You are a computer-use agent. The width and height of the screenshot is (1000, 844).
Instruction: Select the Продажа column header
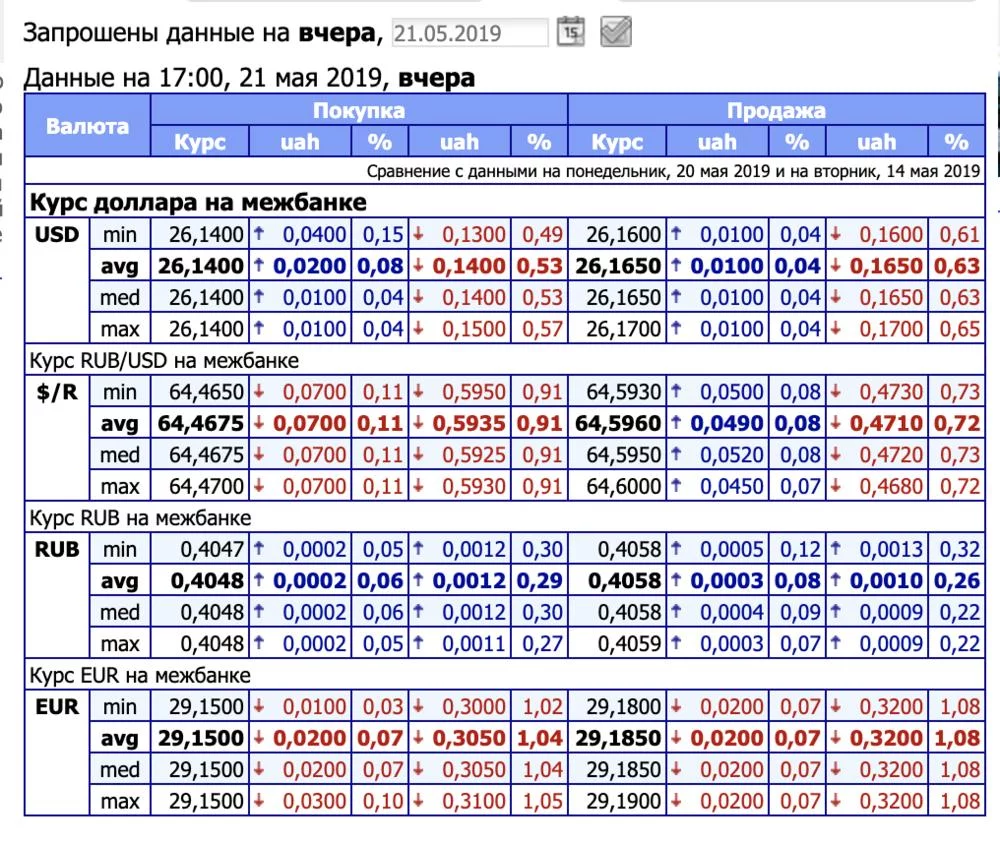click(x=777, y=110)
